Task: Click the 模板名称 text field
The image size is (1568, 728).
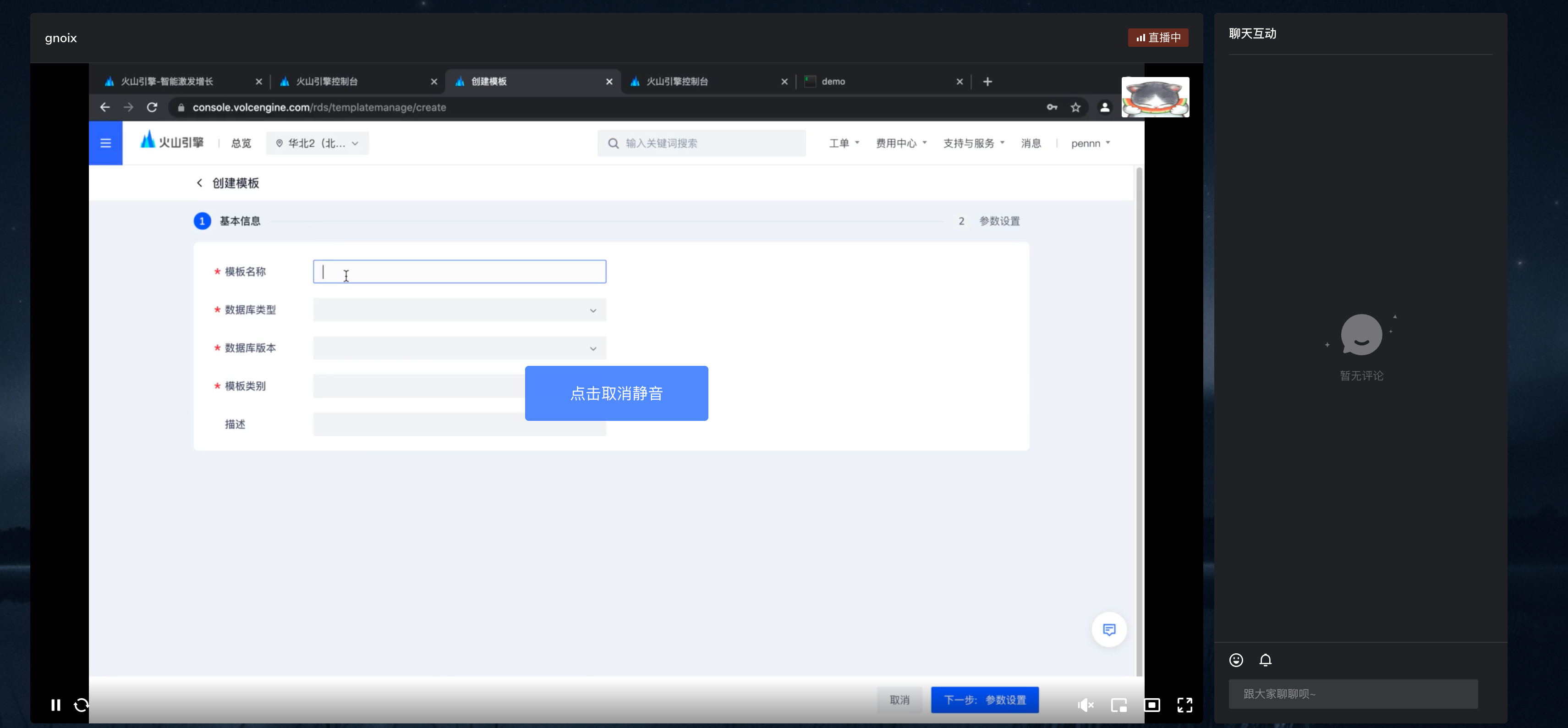Action: pyautogui.click(x=459, y=271)
